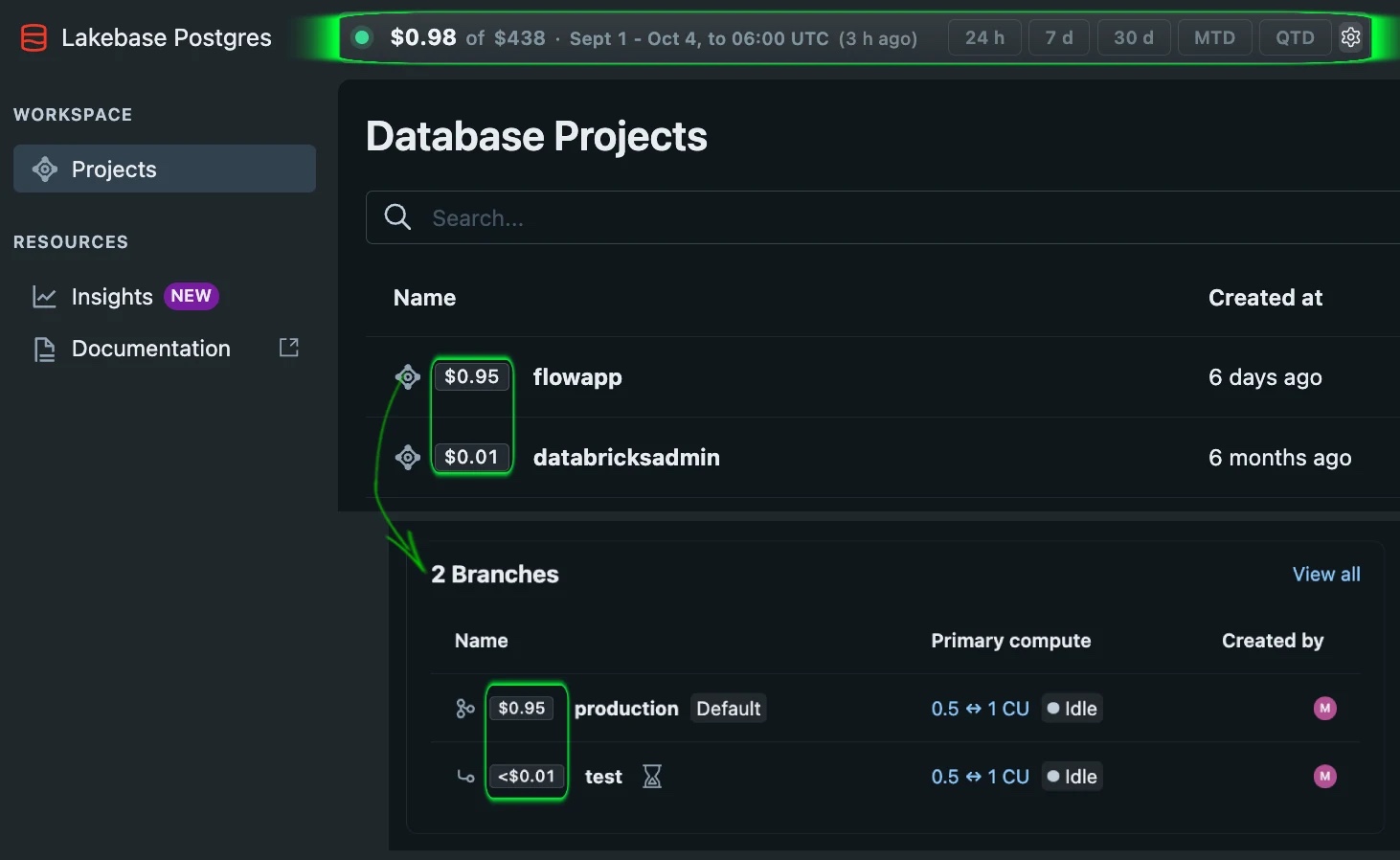Open Projects in the sidebar
This screenshot has width=1400, height=860.
pyautogui.click(x=165, y=169)
